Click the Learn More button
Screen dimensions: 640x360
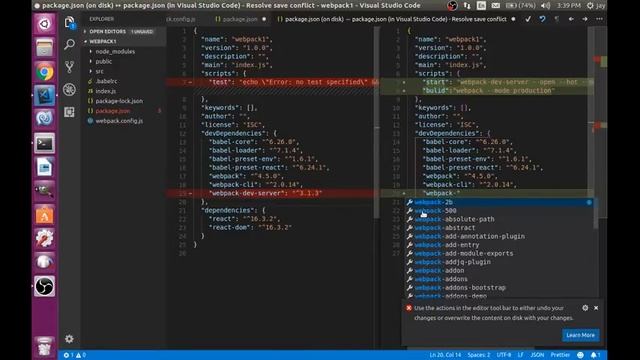click(580, 335)
